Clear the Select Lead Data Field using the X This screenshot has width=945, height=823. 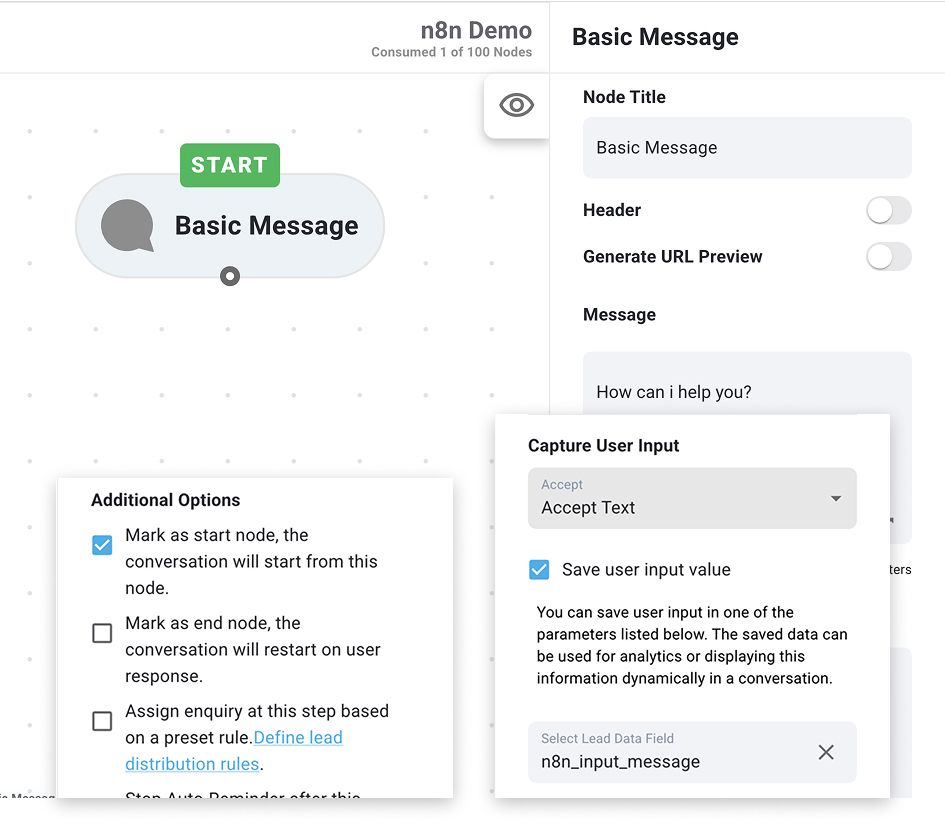(x=826, y=753)
